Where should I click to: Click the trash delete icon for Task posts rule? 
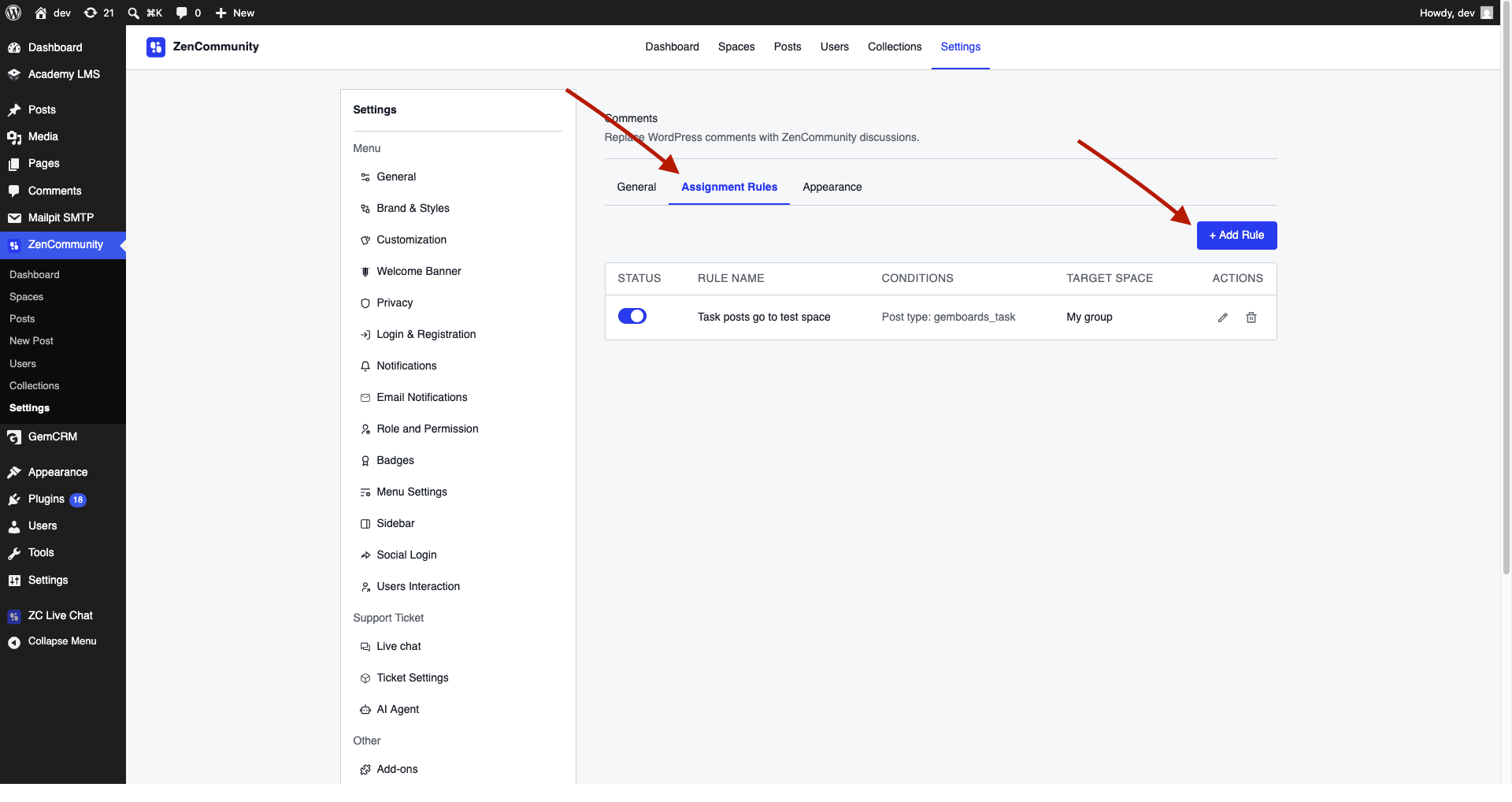click(x=1251, y=317)
